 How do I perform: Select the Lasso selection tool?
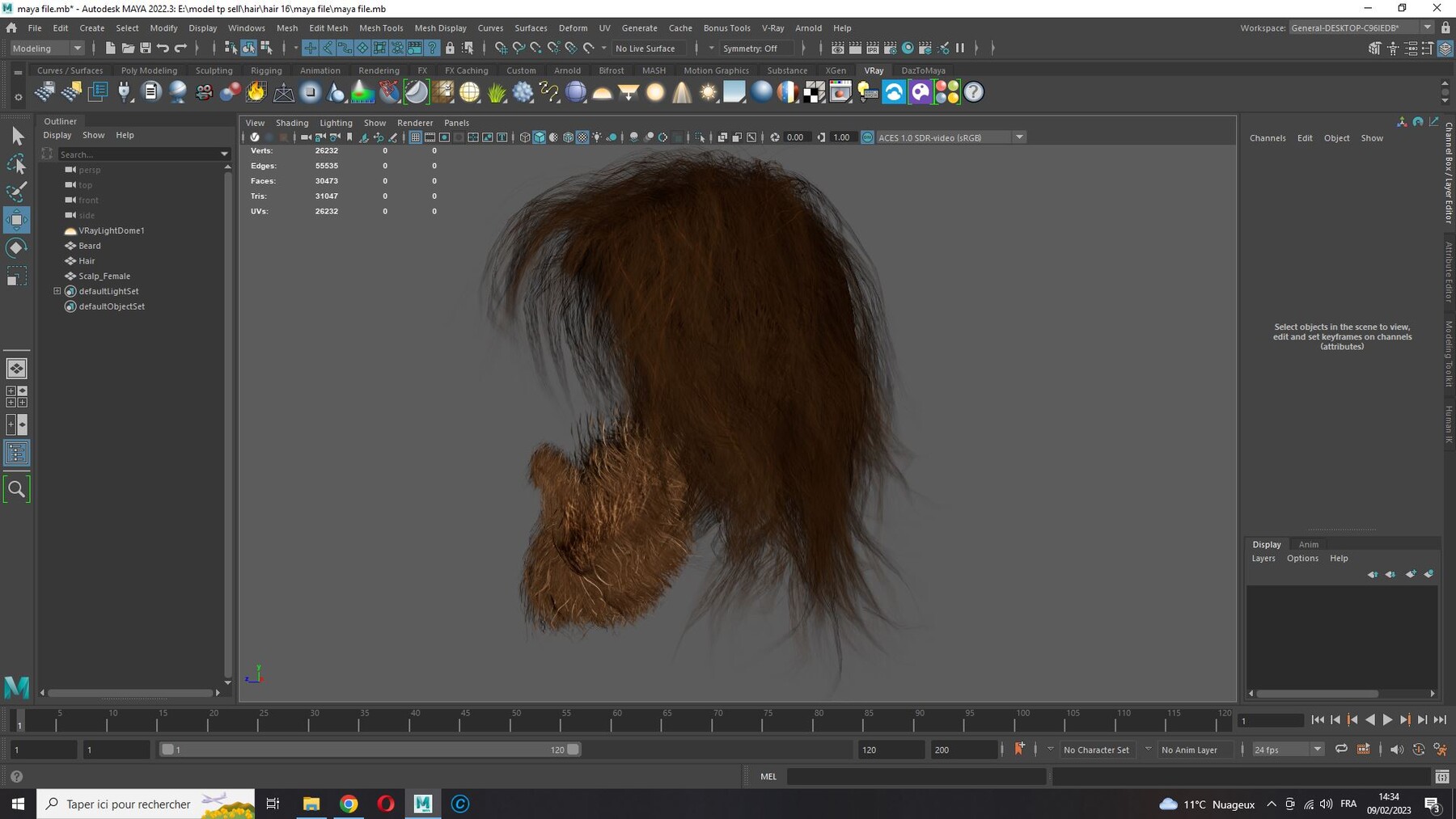(16, 164)
